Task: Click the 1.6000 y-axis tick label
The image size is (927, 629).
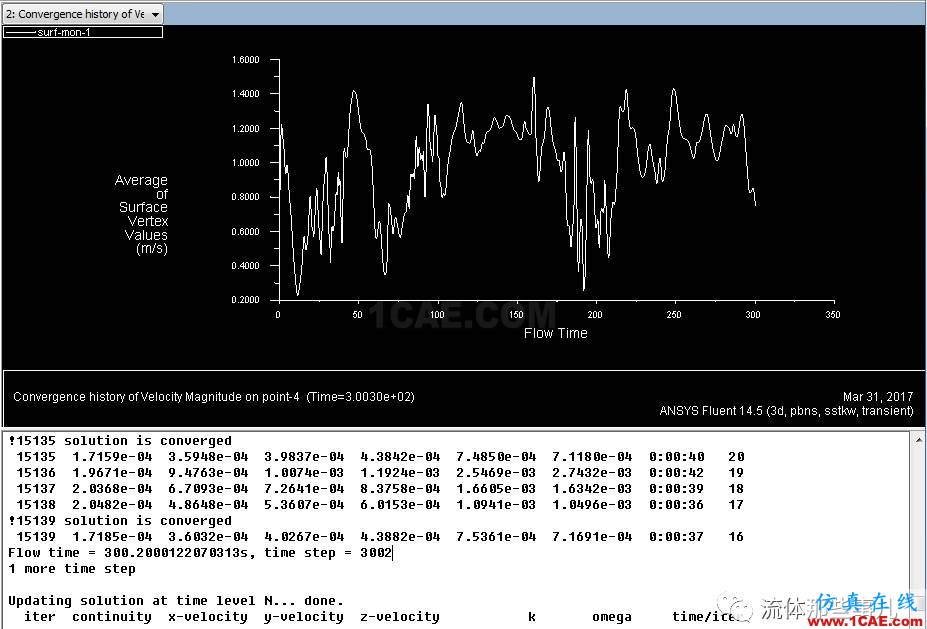Action: 245,60
